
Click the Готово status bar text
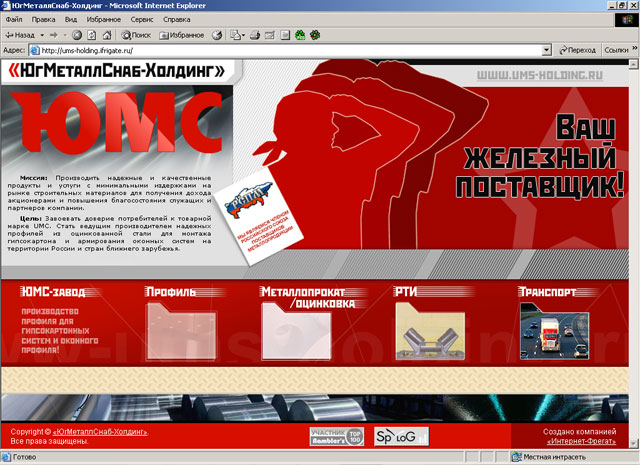click(24, 457)
